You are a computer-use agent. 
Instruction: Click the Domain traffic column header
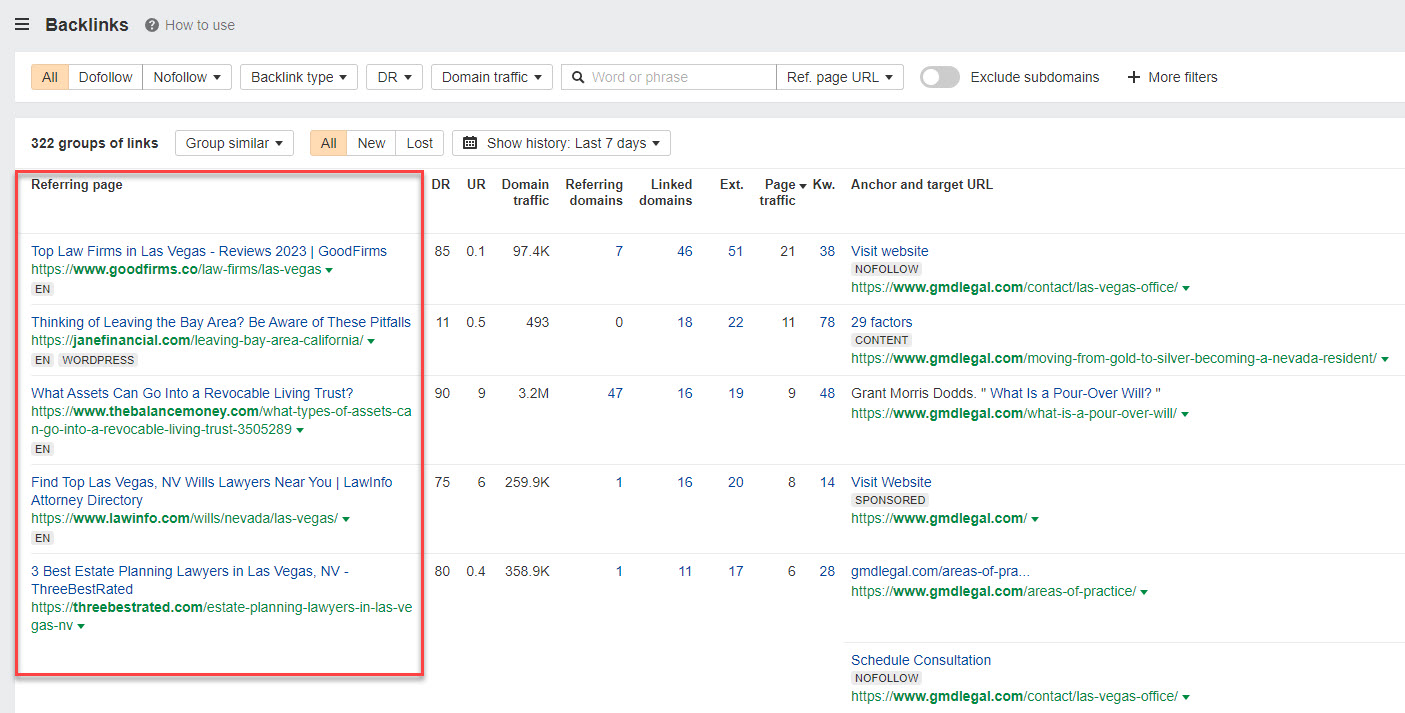[x=525, y=192]
